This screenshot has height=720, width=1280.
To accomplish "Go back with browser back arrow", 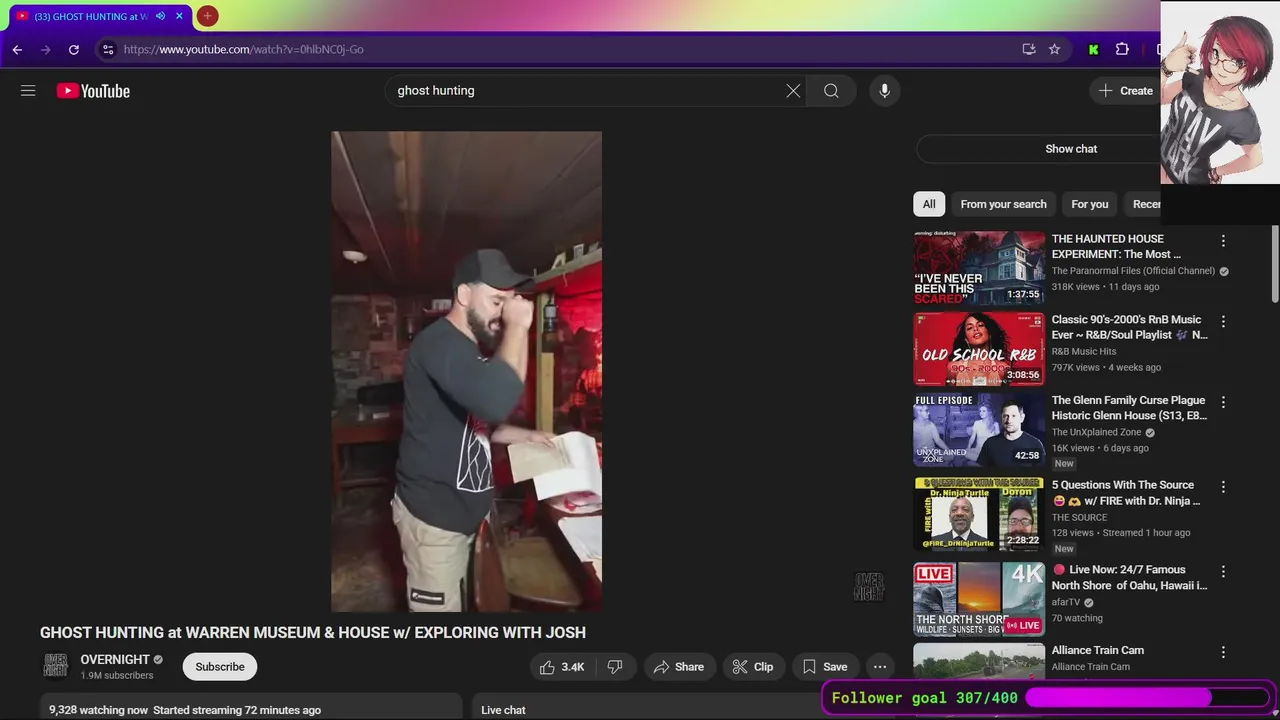I will pos(17,49).
